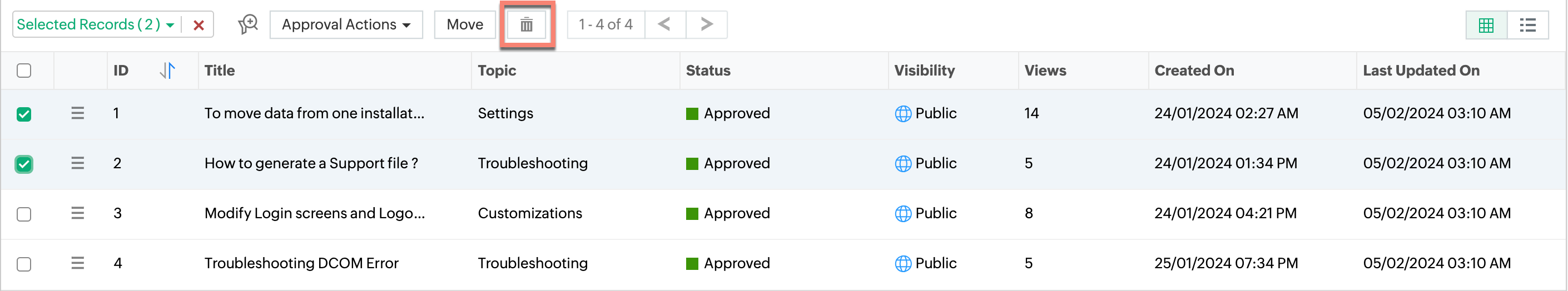Go to previous page of records
Image resolution: width=1568 pixels, height=291 pixels.
[664, 24]
